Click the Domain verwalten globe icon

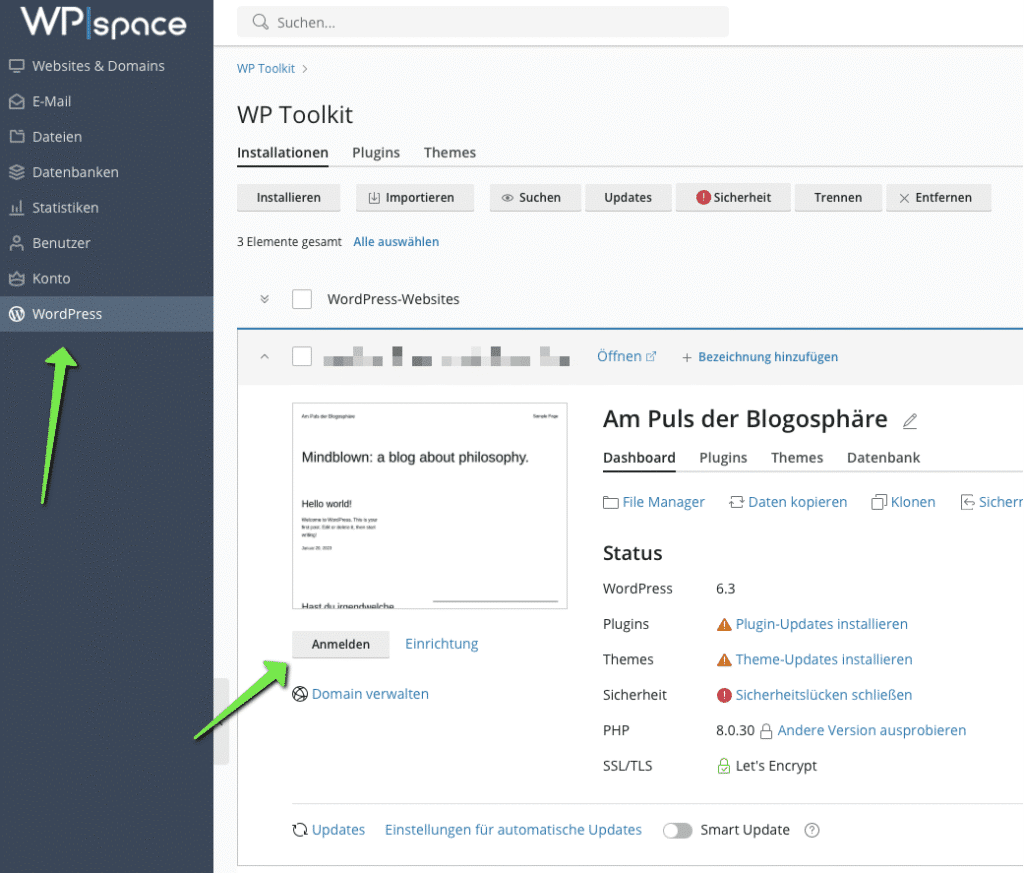point(300,694)
